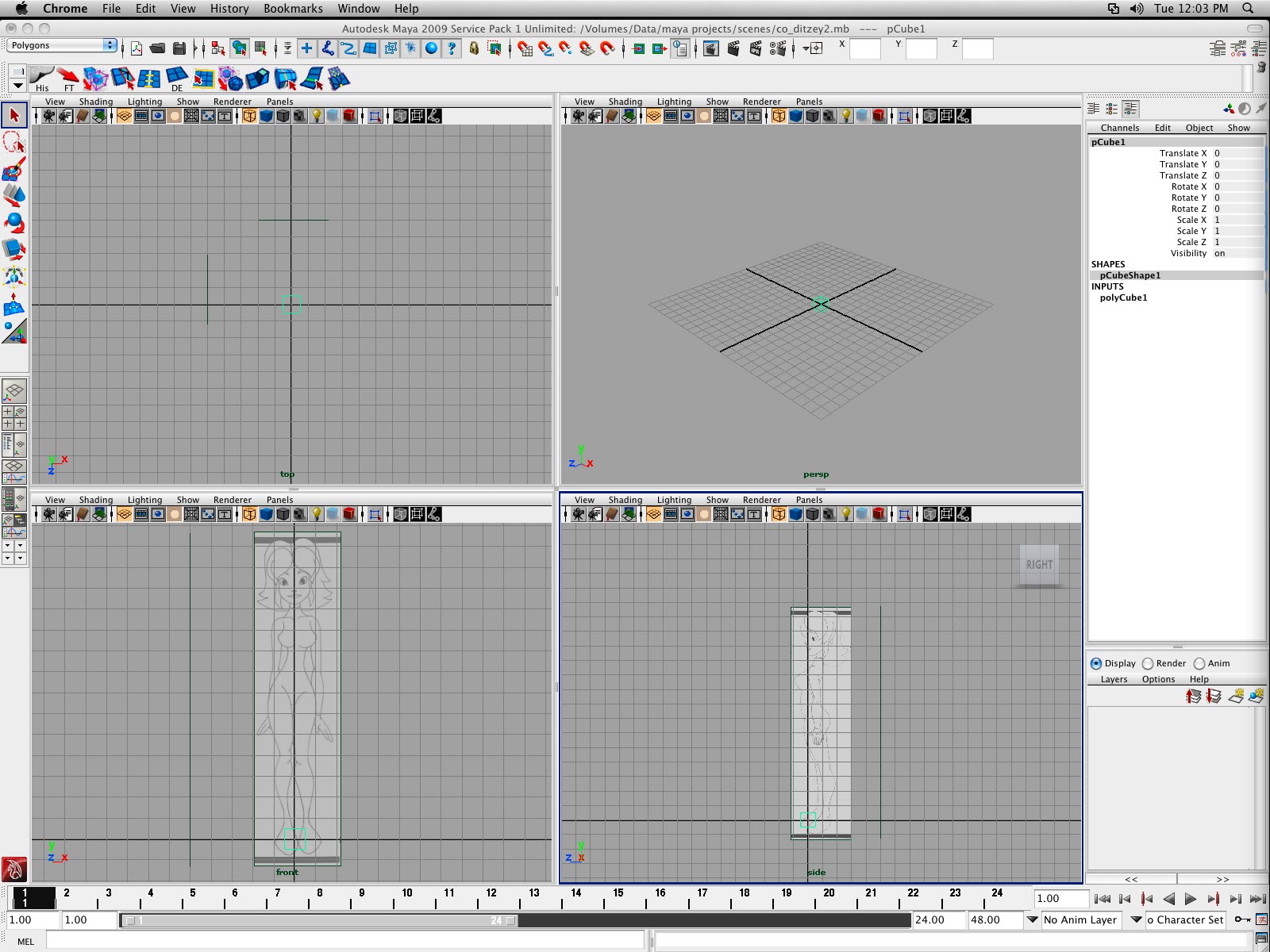The image size is (1270, 952).
Task: Click the wireframe display icon in the persp toolbar
Action: point(777,117)
